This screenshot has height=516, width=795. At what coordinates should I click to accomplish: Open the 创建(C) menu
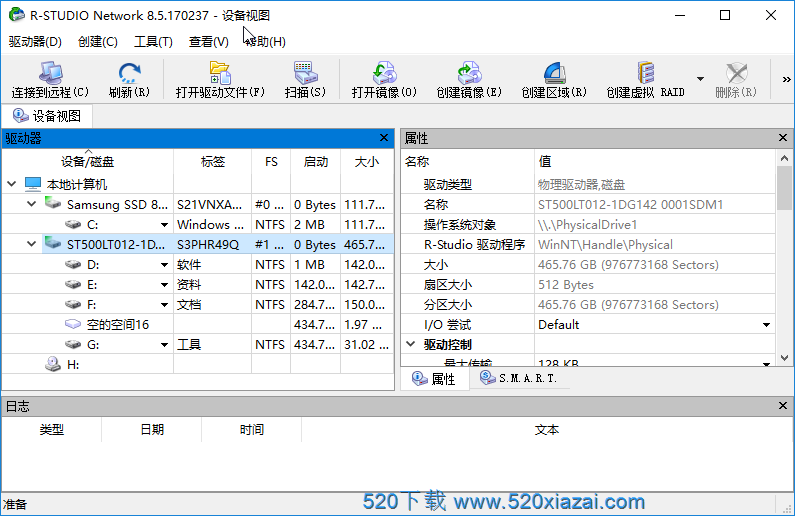click(98, 42)
